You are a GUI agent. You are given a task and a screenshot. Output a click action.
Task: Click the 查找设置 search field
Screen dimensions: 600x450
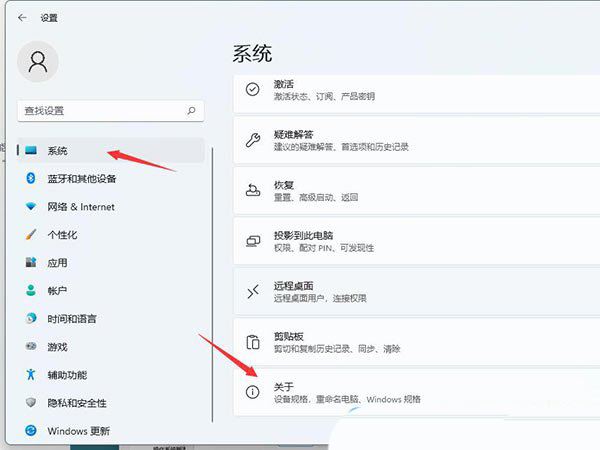(100, 110)
